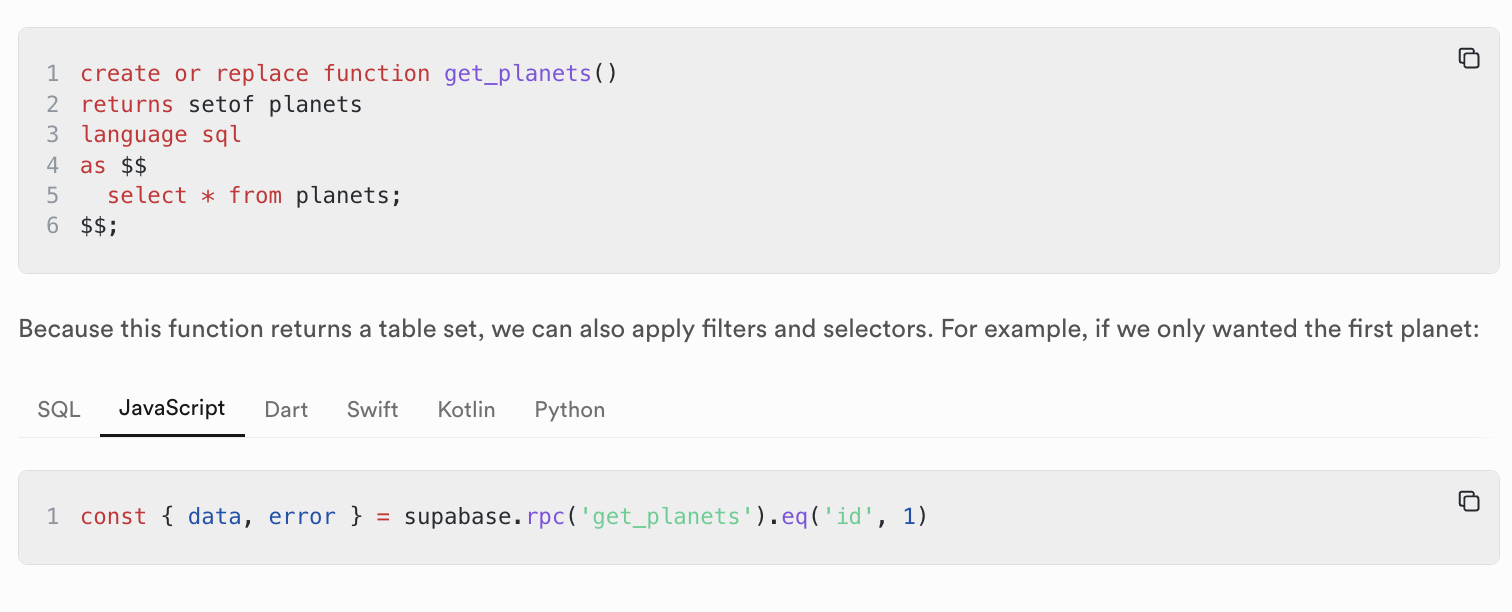Select the JavaScript tab
This screenshot has height=612, width=1512.
pyautogui.click(x=172, y=408)
